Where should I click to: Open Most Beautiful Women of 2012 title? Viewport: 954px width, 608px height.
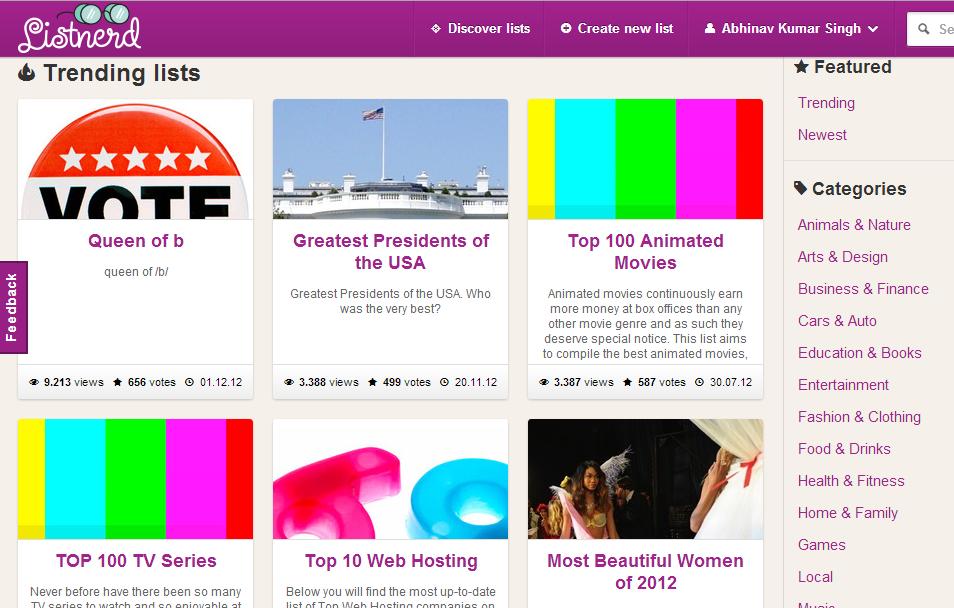click(646, 571)
